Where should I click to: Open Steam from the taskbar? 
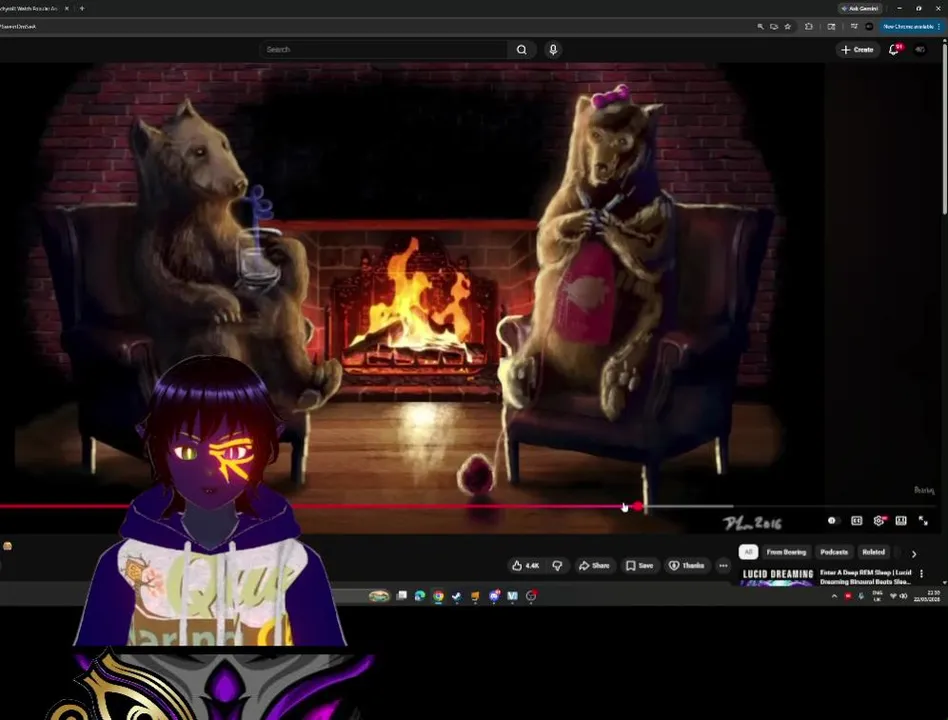tap(456, 596)
